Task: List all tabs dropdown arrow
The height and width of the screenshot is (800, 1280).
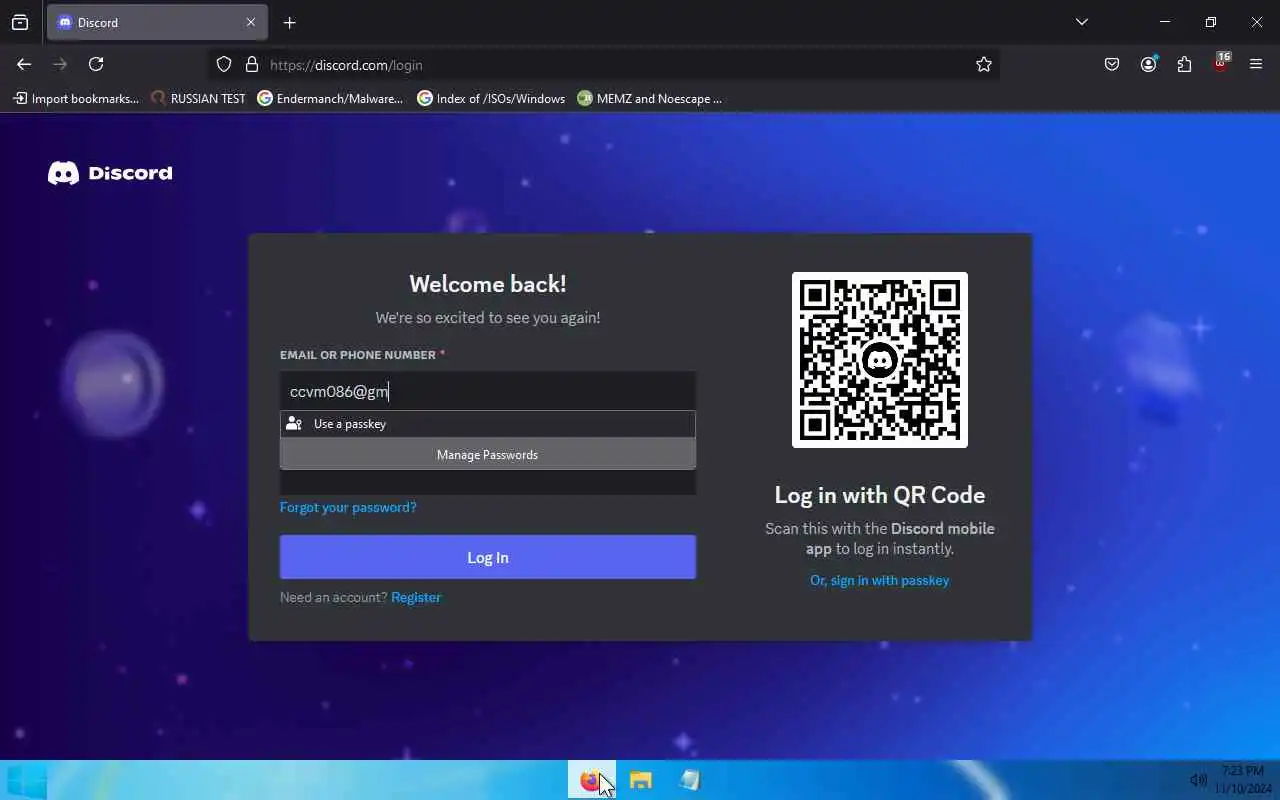Action: pos(1081,22)
